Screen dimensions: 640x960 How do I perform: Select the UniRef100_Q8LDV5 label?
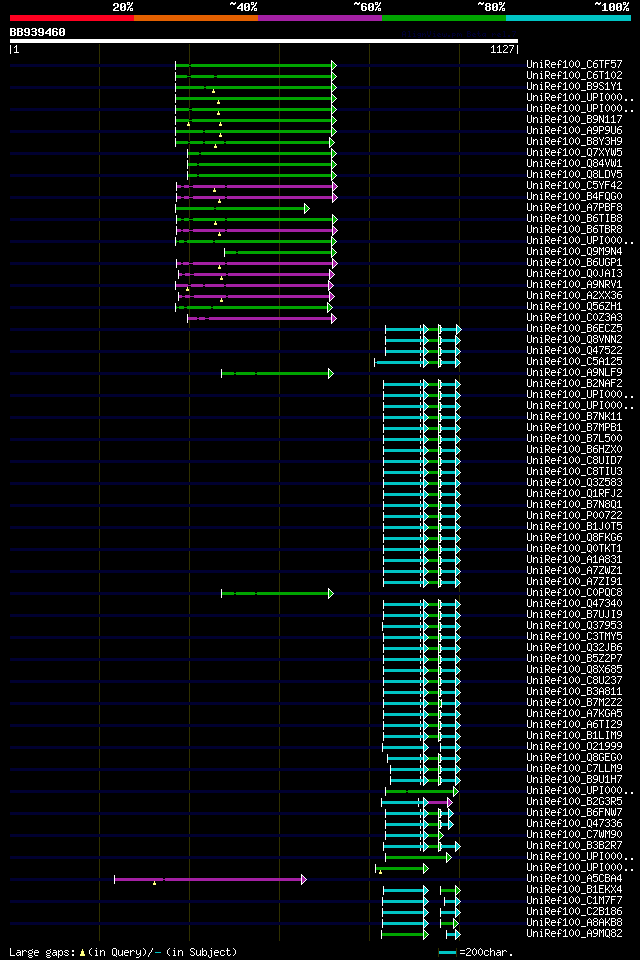click(x=574, y=174)
